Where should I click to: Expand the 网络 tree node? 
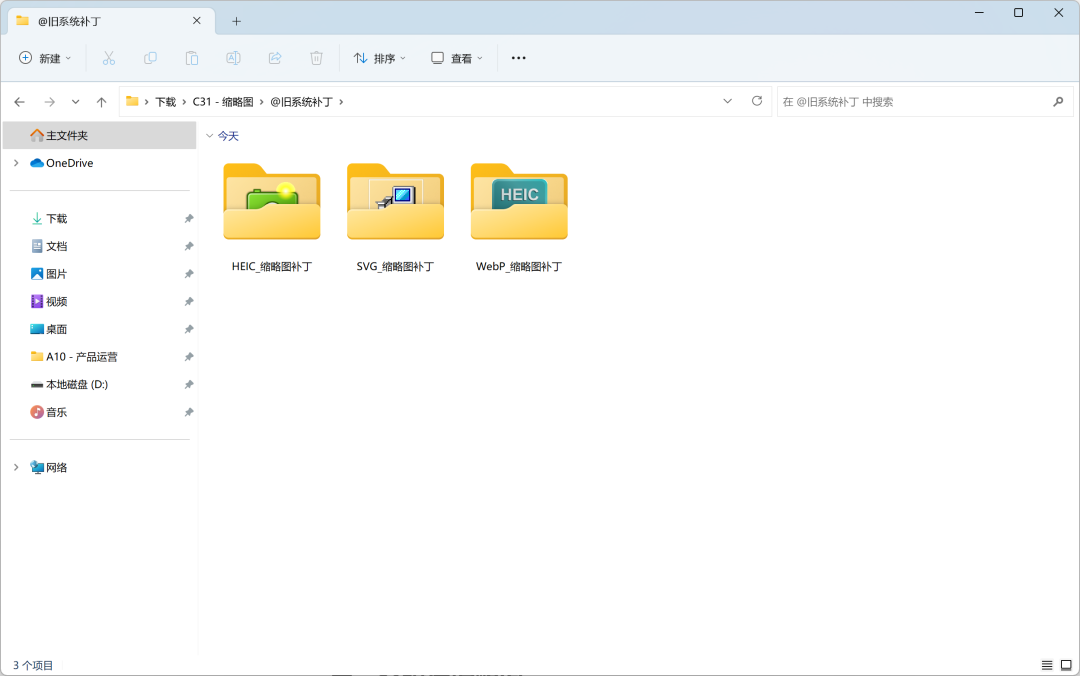[x=16, y=467]
